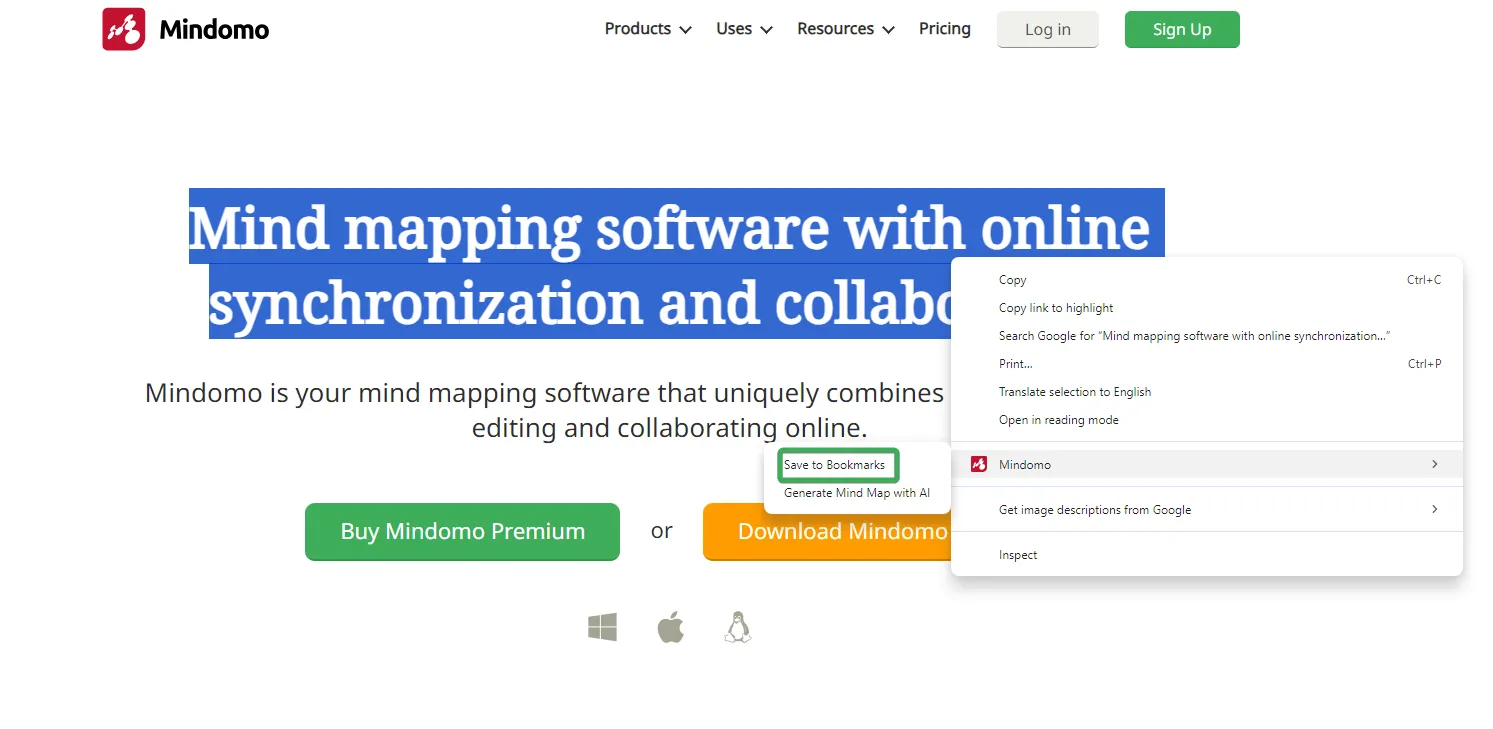Click Mindomo icon in context menu

(979, 465)
